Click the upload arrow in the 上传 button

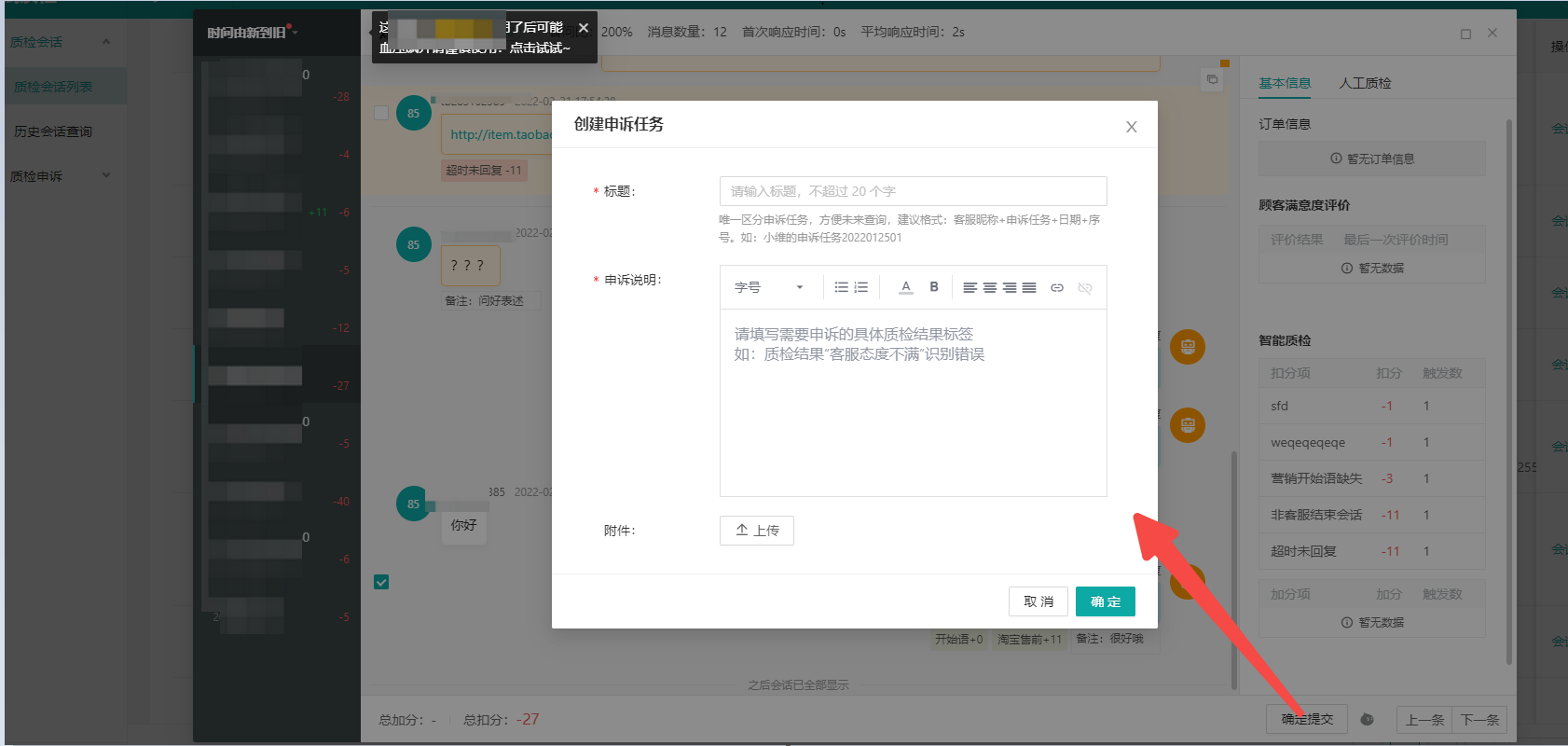pos(742,530)
